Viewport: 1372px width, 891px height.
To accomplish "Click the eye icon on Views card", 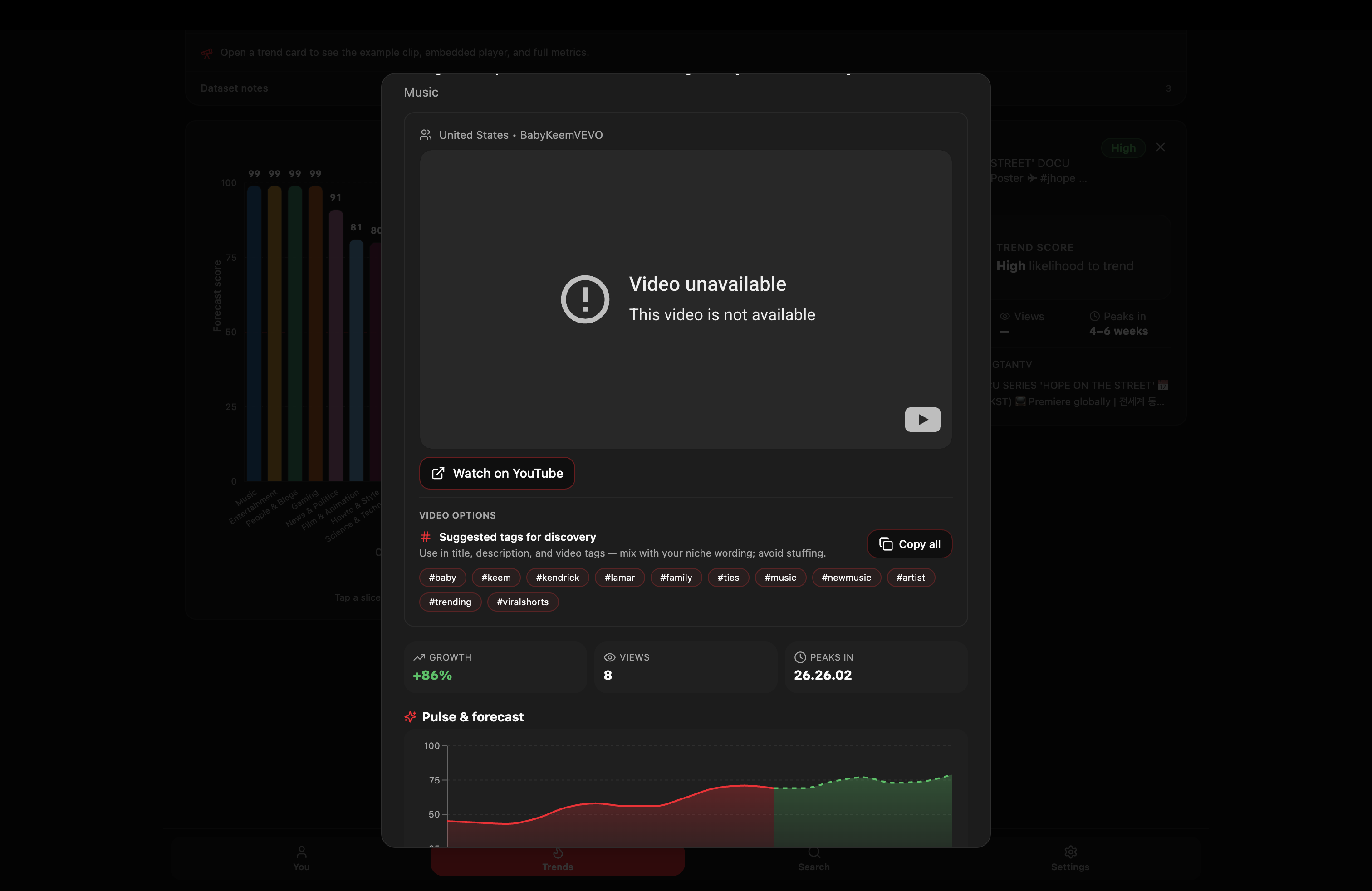I will click(x=609, y=657).
